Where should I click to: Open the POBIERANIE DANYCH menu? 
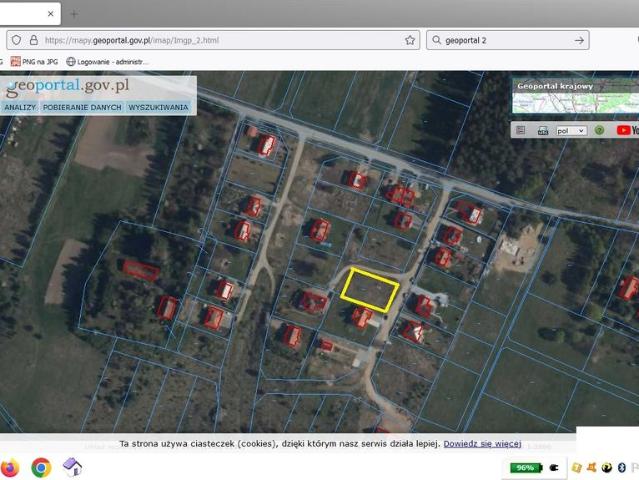pos(82,107)
